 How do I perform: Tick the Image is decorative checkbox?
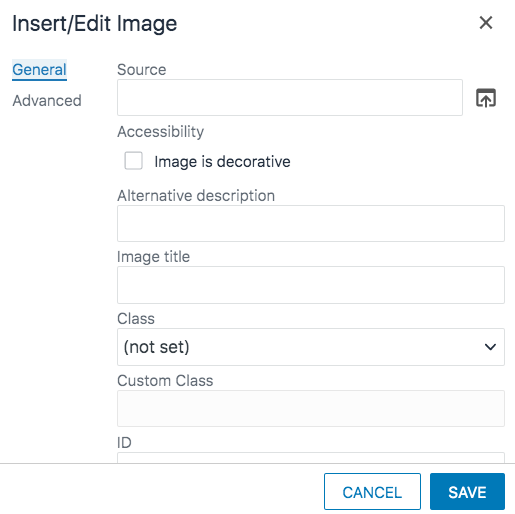pyautogui.click(x=133, y=161)
